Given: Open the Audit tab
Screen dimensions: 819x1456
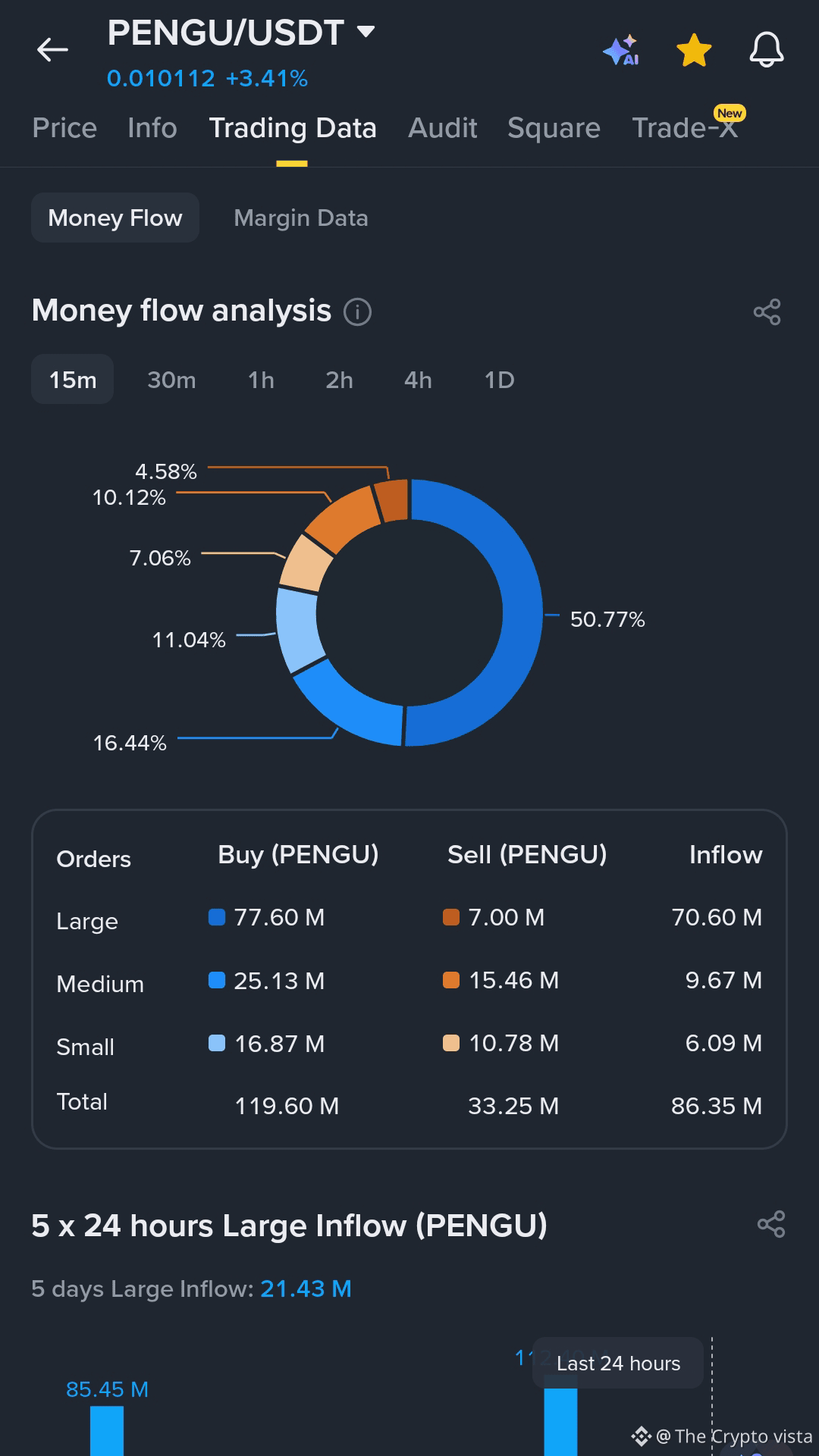Looking at the screenshot, I should point(443,127).
